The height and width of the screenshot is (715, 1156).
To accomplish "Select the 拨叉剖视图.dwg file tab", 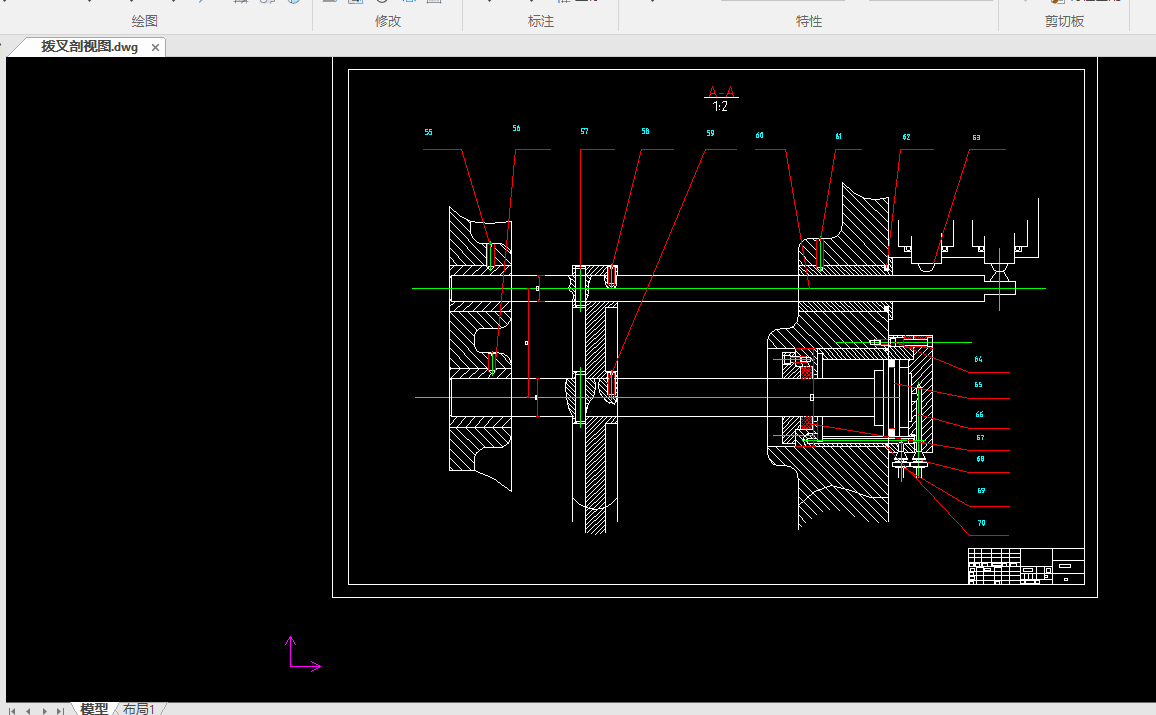I will point(89,46).
